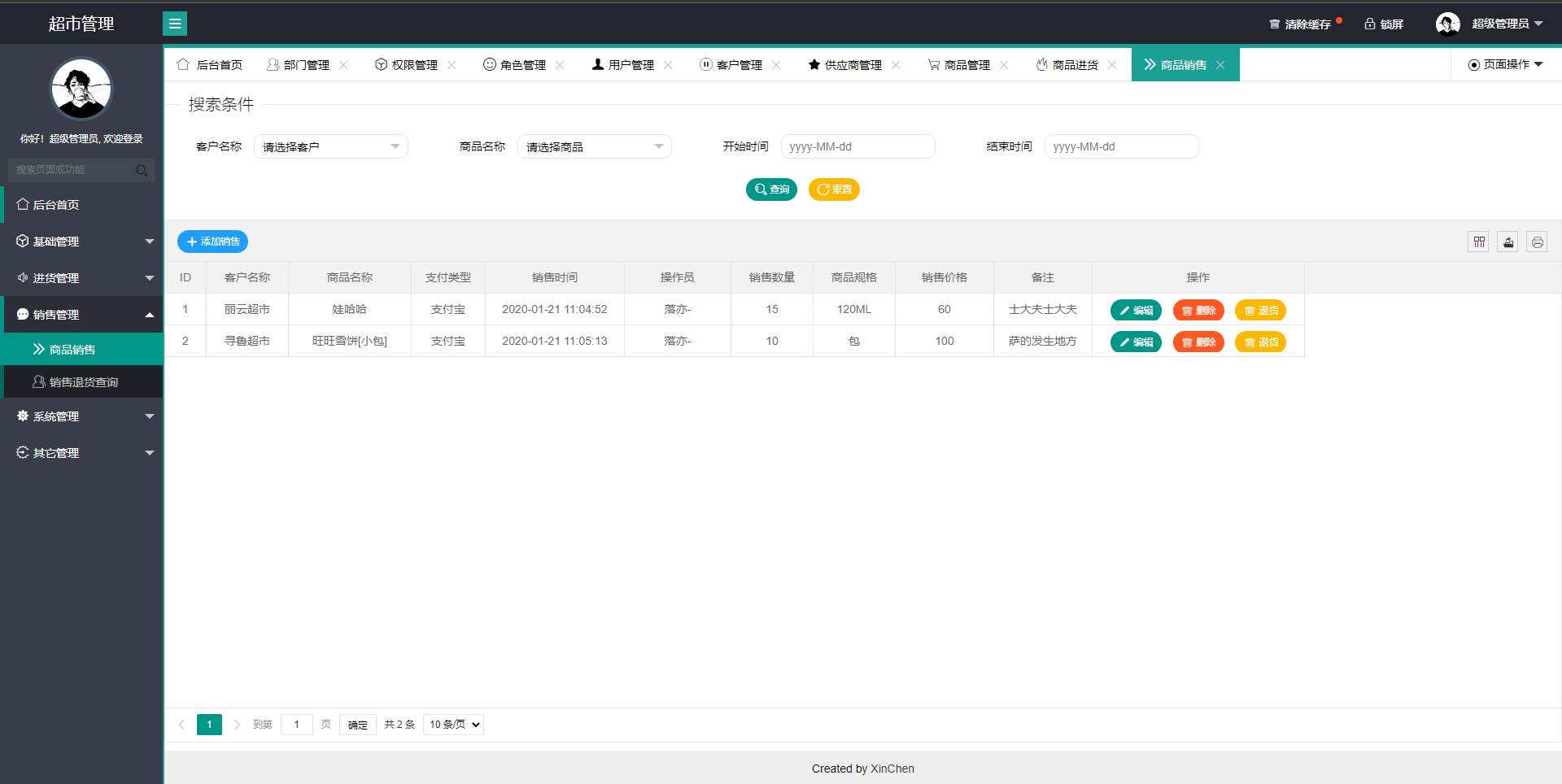Click the 查询 search button
The width and height of the screenshot is (1562, 784).
point(771,189)
